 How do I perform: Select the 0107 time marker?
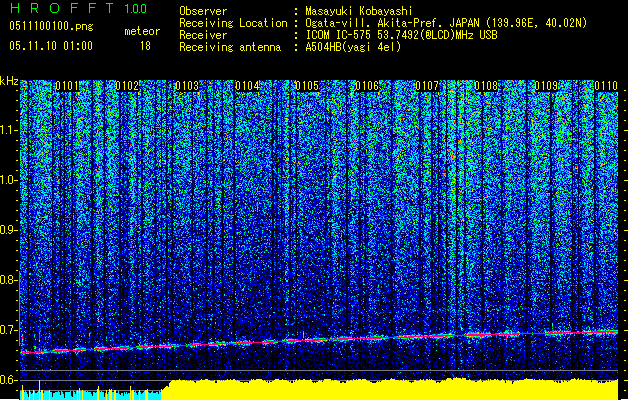(x=426, y=87)
